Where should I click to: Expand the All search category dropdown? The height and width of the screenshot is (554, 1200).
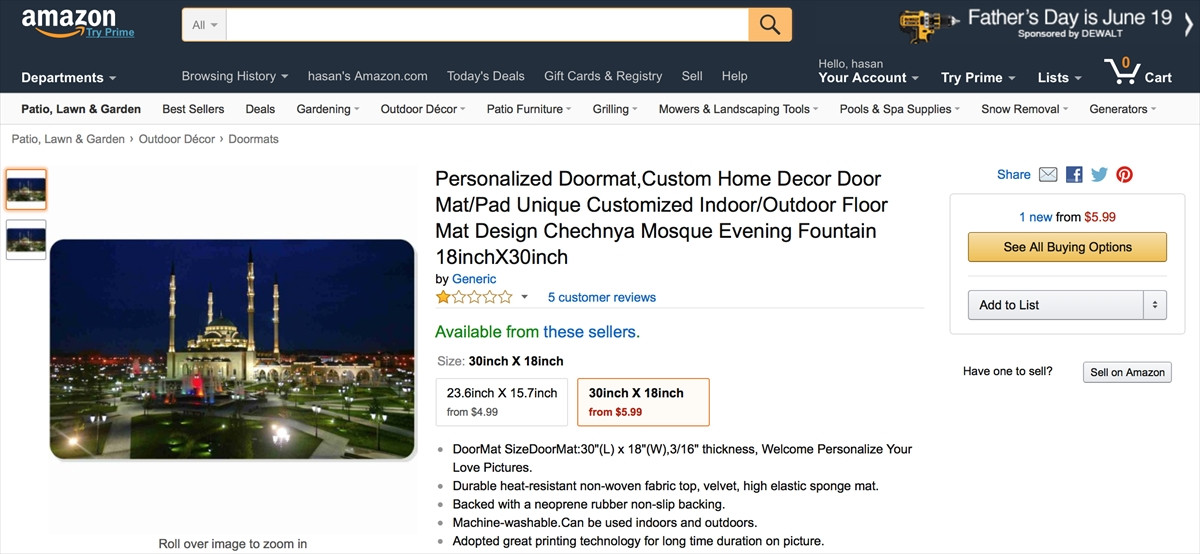point(204,25)
